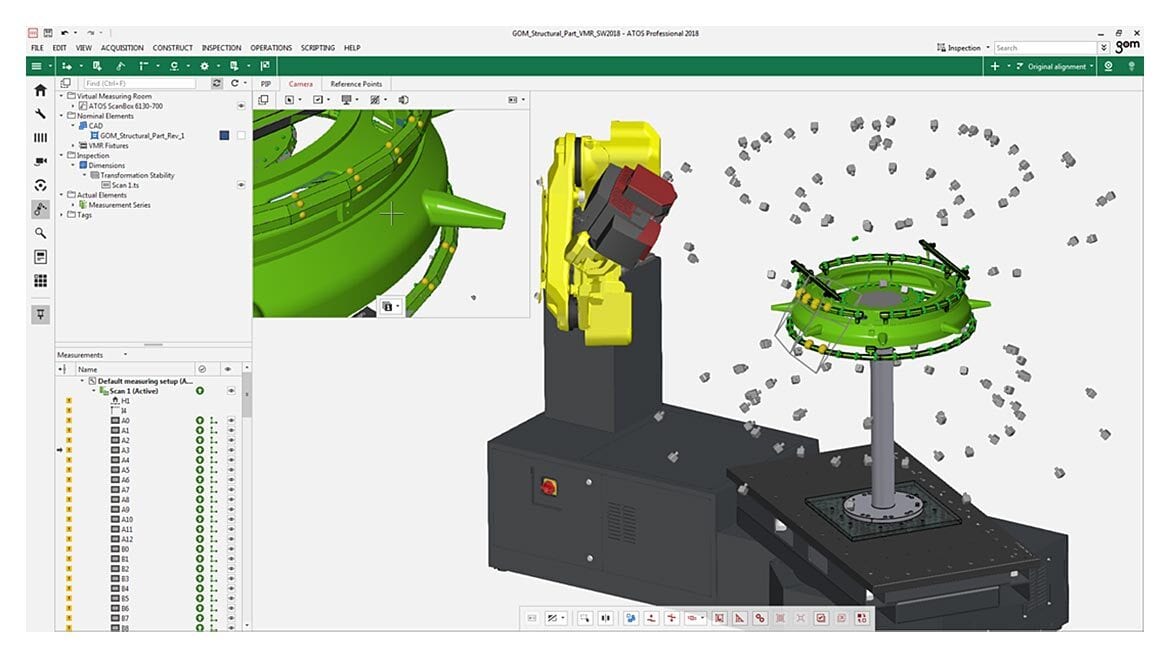
Task: Click the plus icon on green toolbar
Action: tap(995, 66)
